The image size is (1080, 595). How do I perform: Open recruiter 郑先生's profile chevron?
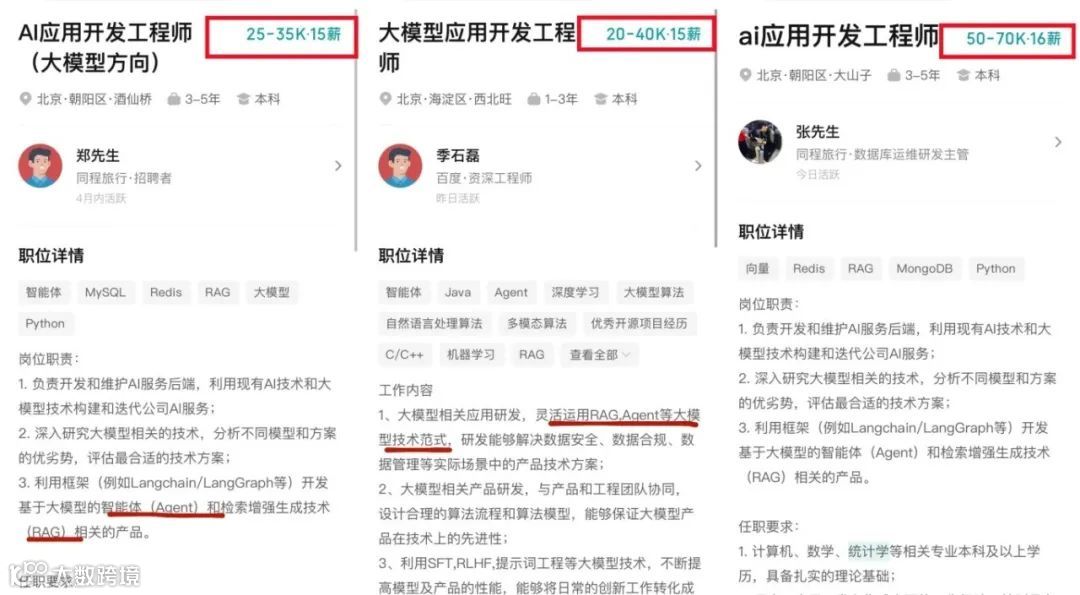338,166
